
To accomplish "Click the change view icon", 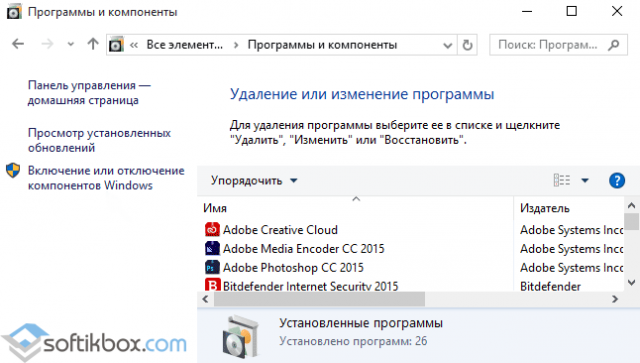I will click(x=562, y=180).
